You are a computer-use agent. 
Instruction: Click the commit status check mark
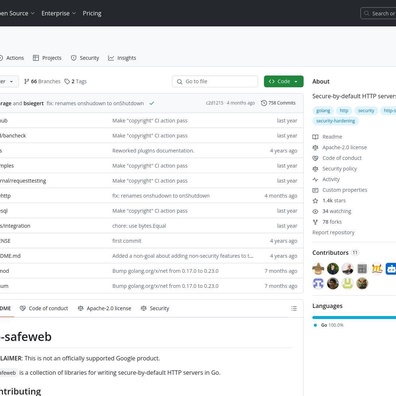pyautogui.click(x=152, y=103)
